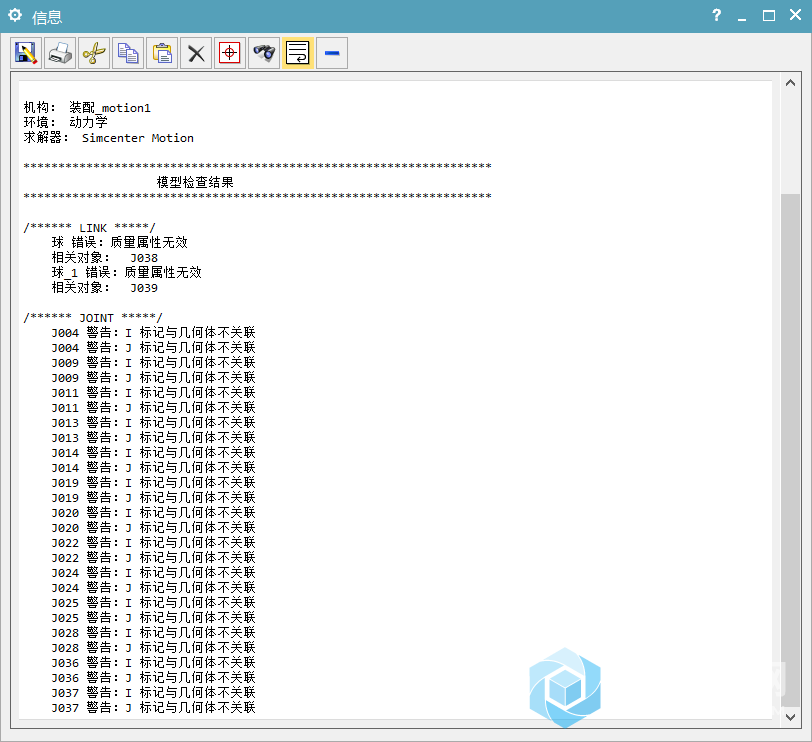The image size is (812, 742).
Task: Click the scrollbar up arrow
Action: click(x=790, y=83)
